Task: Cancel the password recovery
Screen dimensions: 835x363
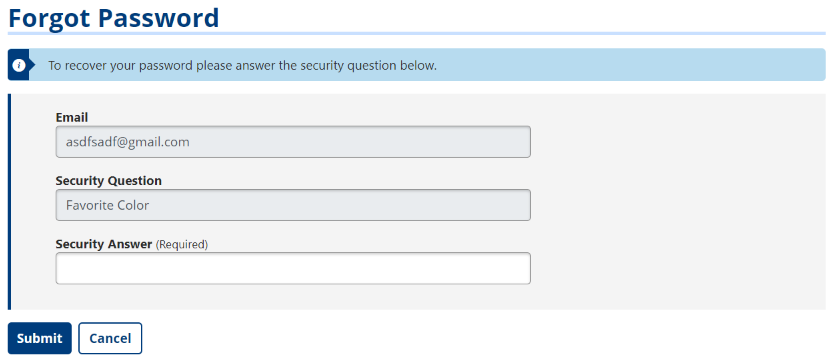Action: pyautogui.click(x=110, y=338)
